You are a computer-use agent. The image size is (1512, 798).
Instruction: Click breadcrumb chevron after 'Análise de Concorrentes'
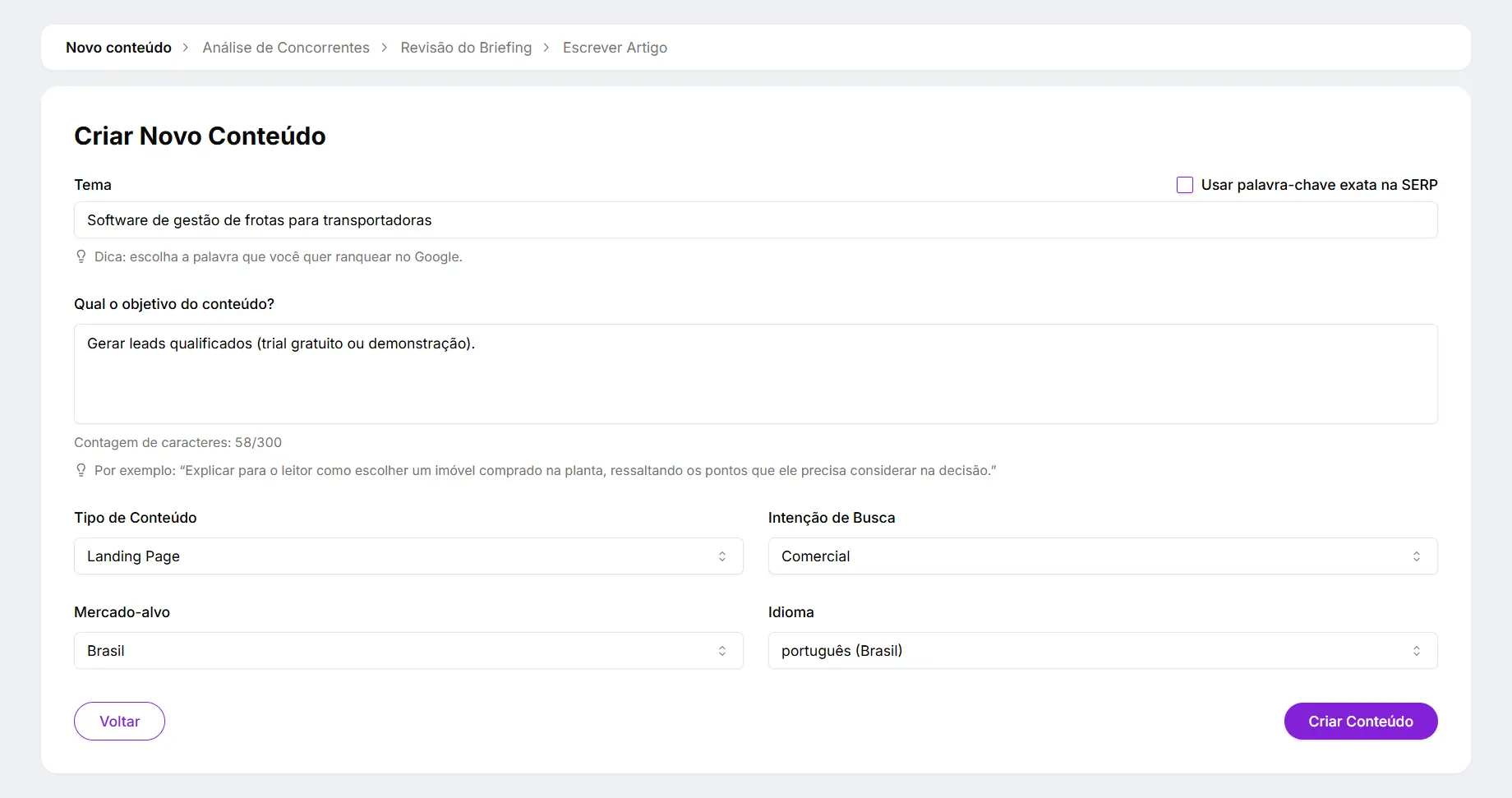pyautogui.click(x=384, y=48)
